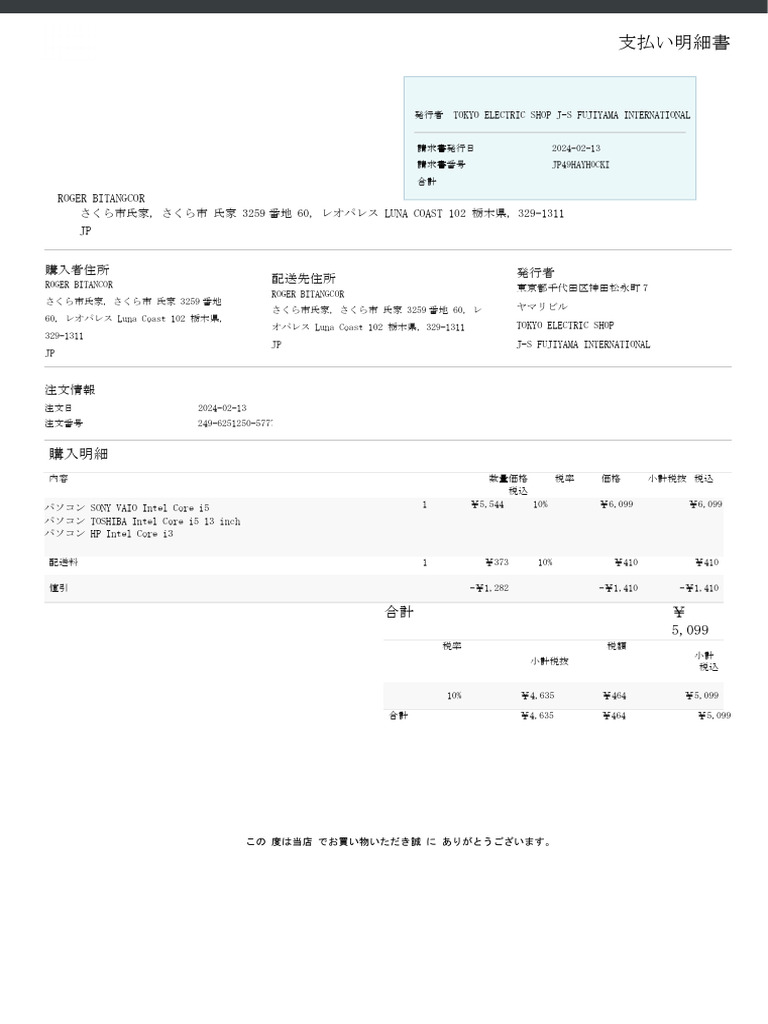Click the 税率 header in the purchase table
The width and height of the screenshot is (768, 1024).
tap(565, 479)
